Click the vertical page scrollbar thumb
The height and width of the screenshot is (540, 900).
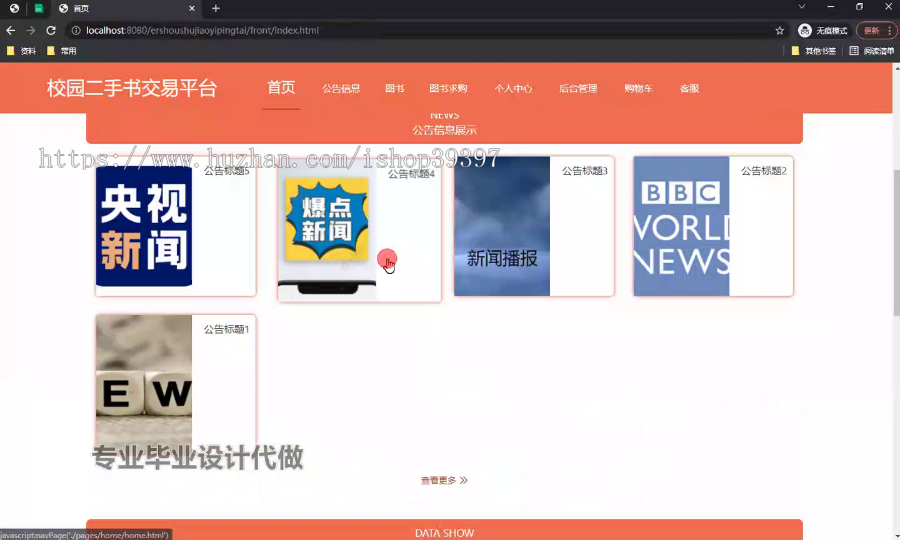896,242
